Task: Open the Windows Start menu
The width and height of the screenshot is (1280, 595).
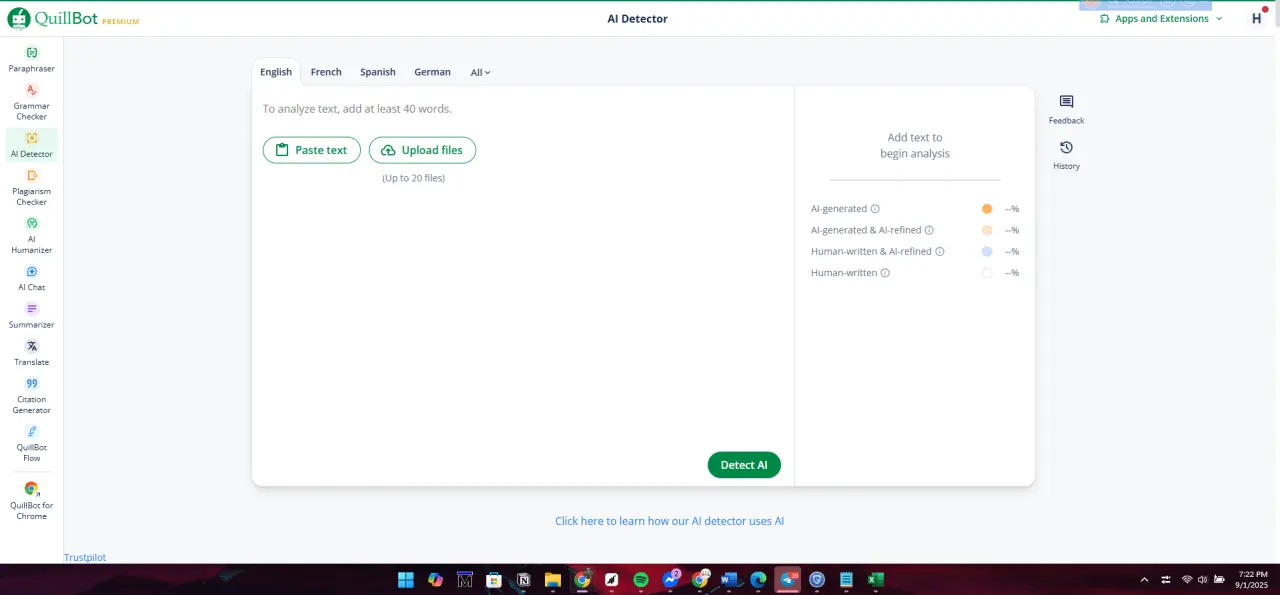Action: (x=406, y=580)
